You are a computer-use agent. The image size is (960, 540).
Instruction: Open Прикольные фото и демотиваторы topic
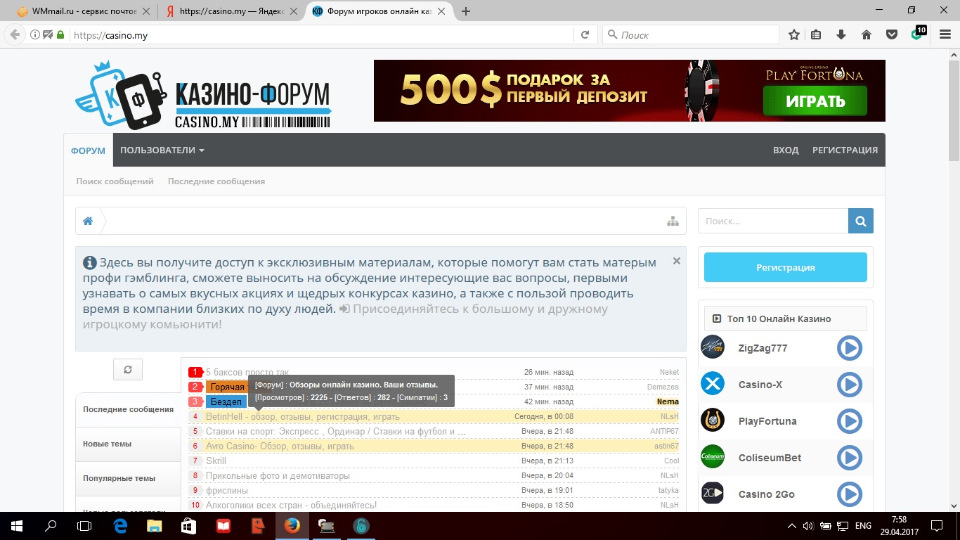tap(278, 476)
